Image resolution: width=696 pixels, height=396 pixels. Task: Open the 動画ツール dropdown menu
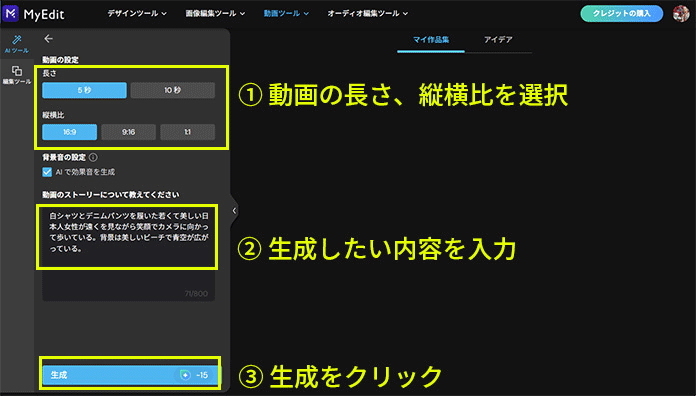(x=286, y=14)
